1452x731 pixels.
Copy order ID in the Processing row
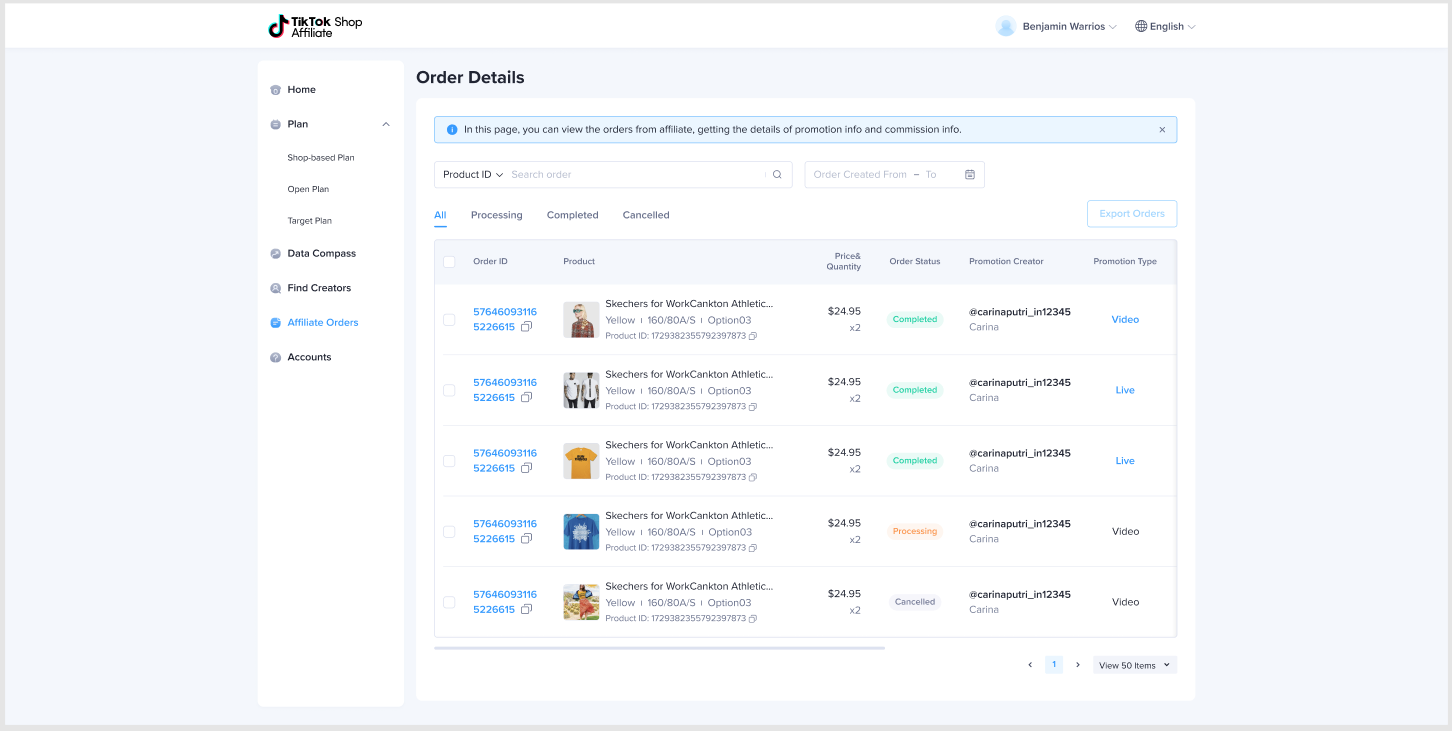527,539
